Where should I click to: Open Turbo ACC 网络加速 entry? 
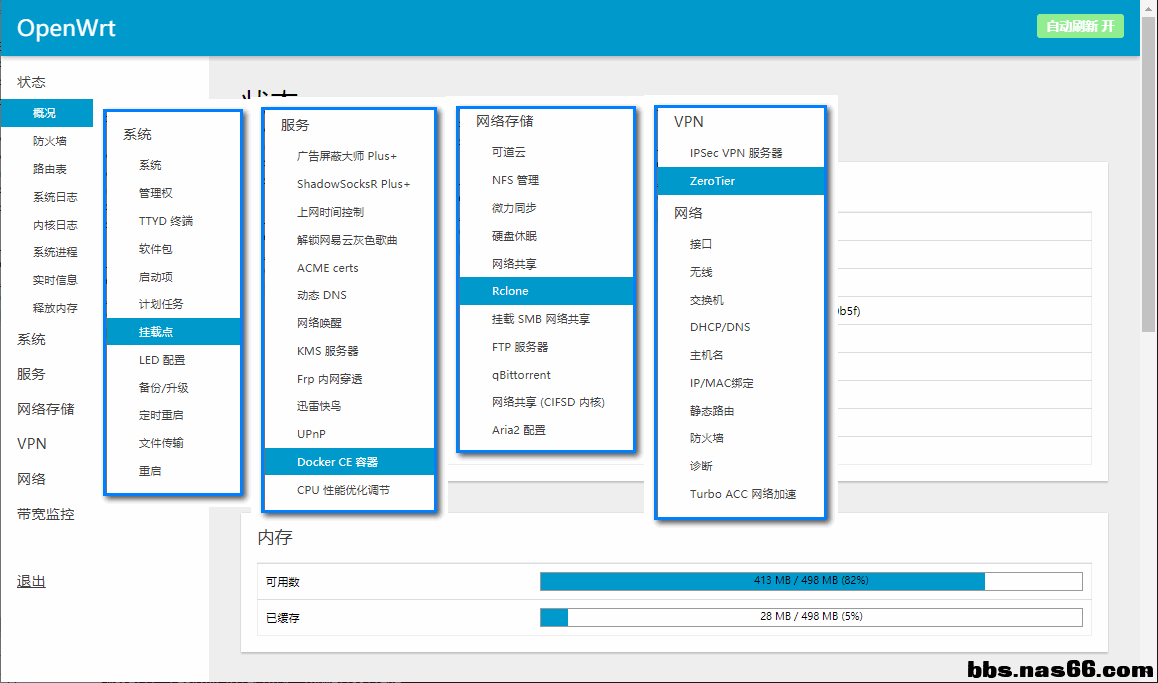pos(742,494)
